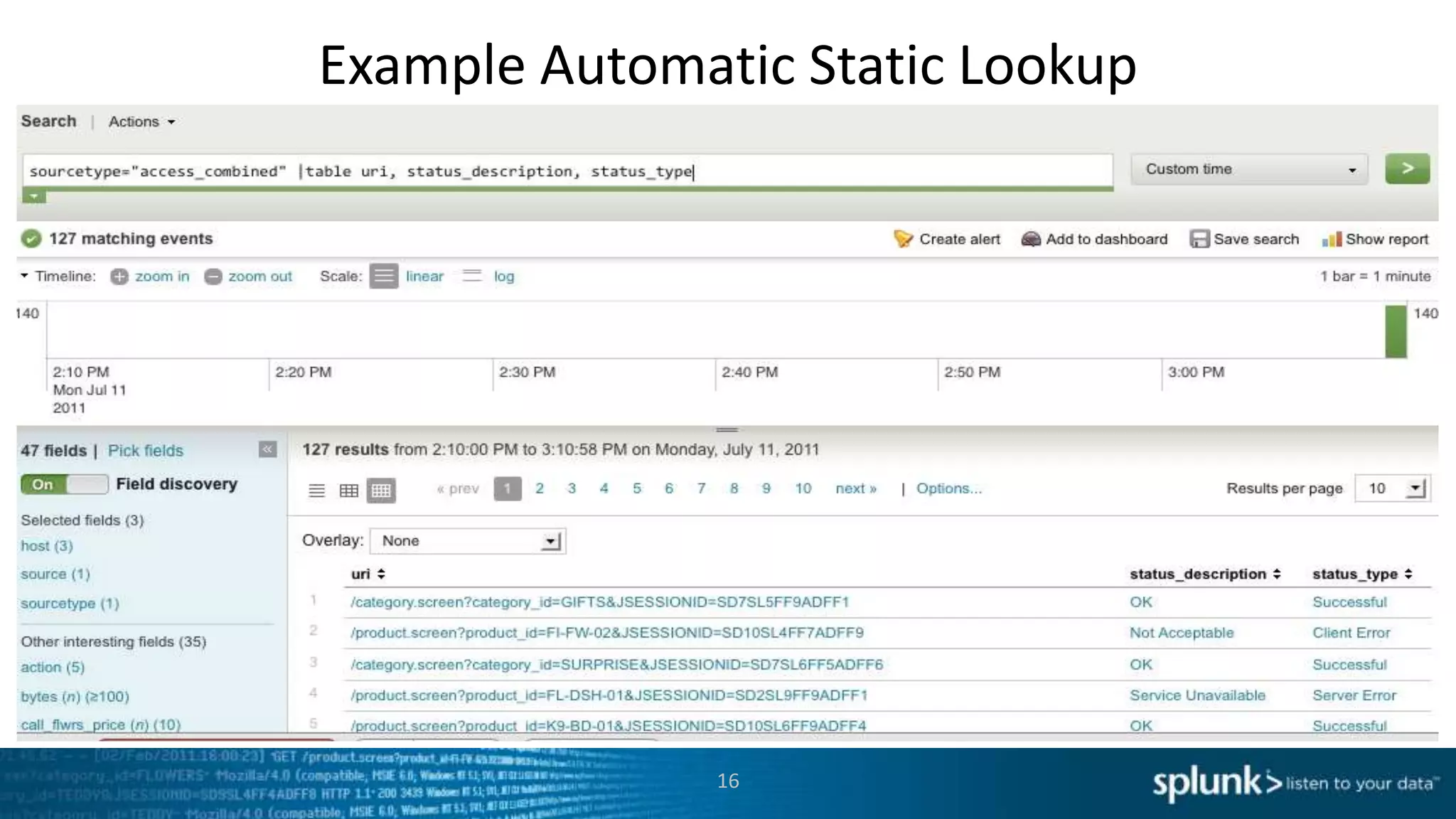The width and height of the screenshot is (1456, 819).
Task: Click the Client Error status type
Action: coord(1351,633)
